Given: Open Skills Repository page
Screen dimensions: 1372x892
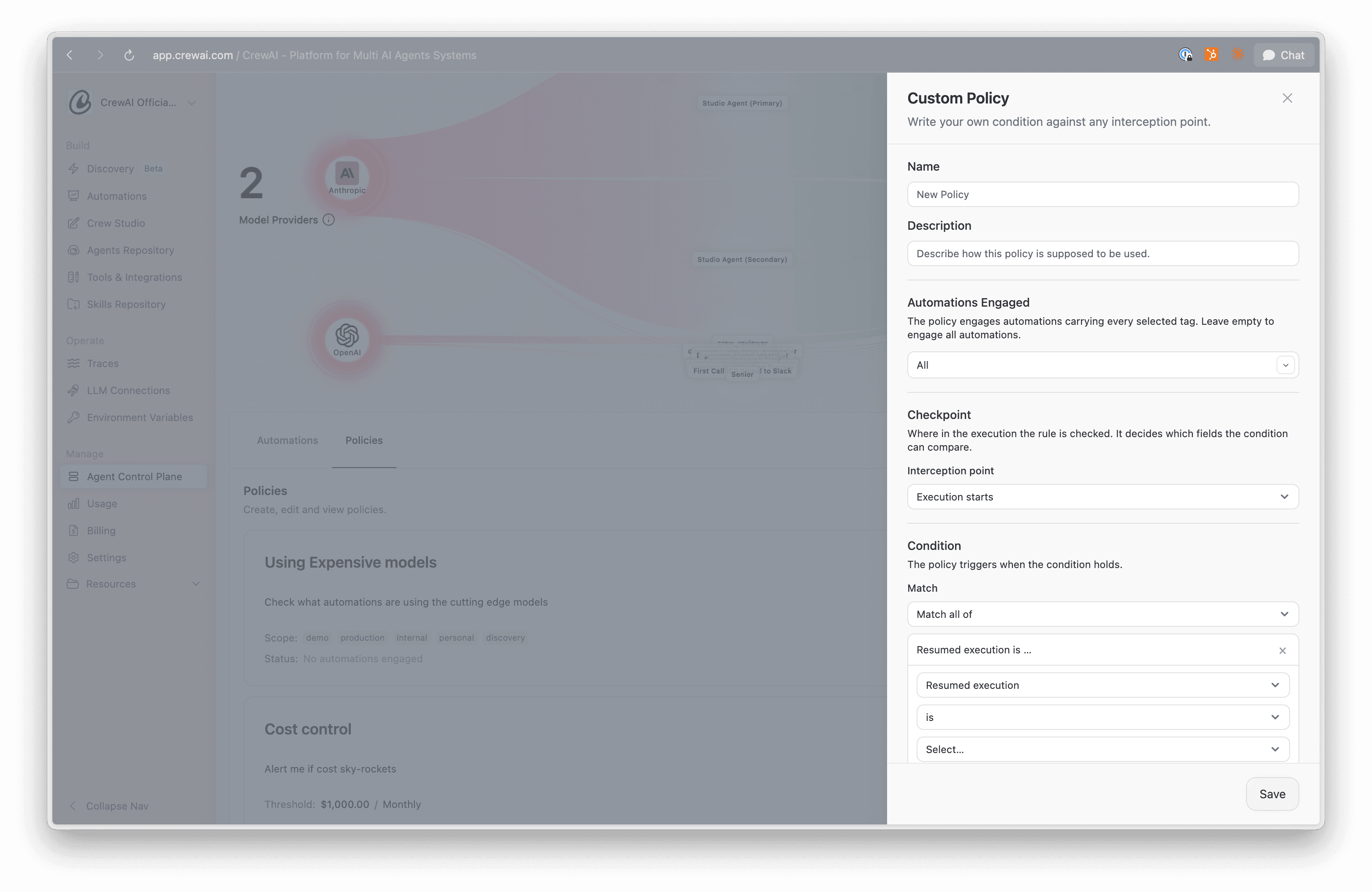Looking at the screenshot, I should click(x=133, y=304).
